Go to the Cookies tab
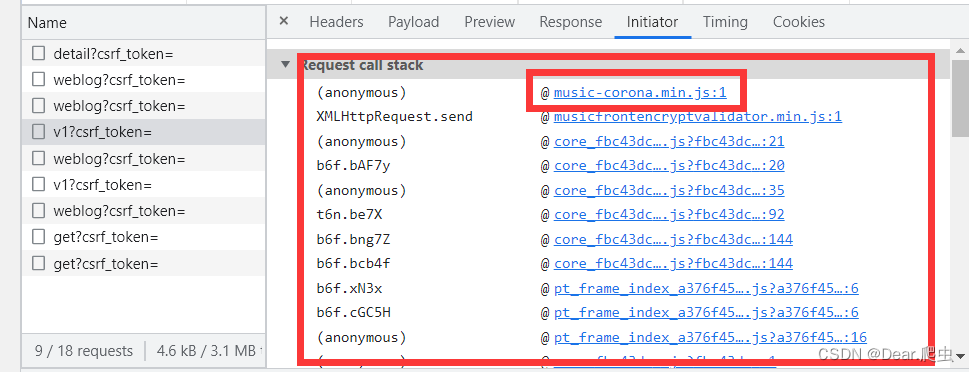The height and width of the screenshot is (372, 969). pos(798,22)
